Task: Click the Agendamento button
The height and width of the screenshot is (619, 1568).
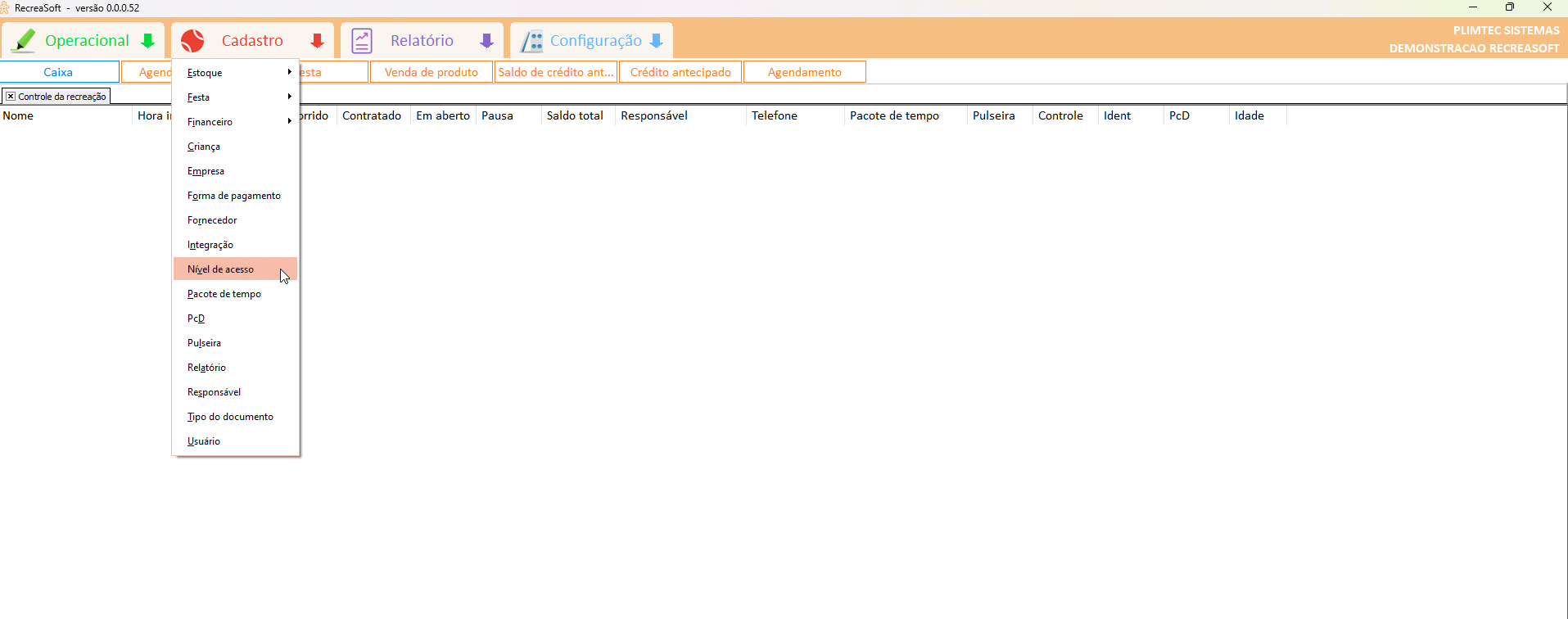Action: [805, 72]
